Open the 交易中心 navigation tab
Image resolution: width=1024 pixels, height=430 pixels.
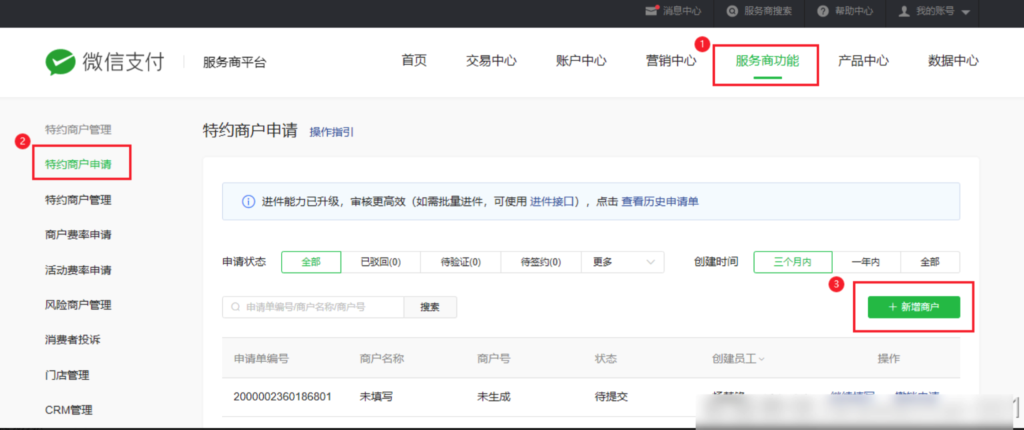[491, 61]
